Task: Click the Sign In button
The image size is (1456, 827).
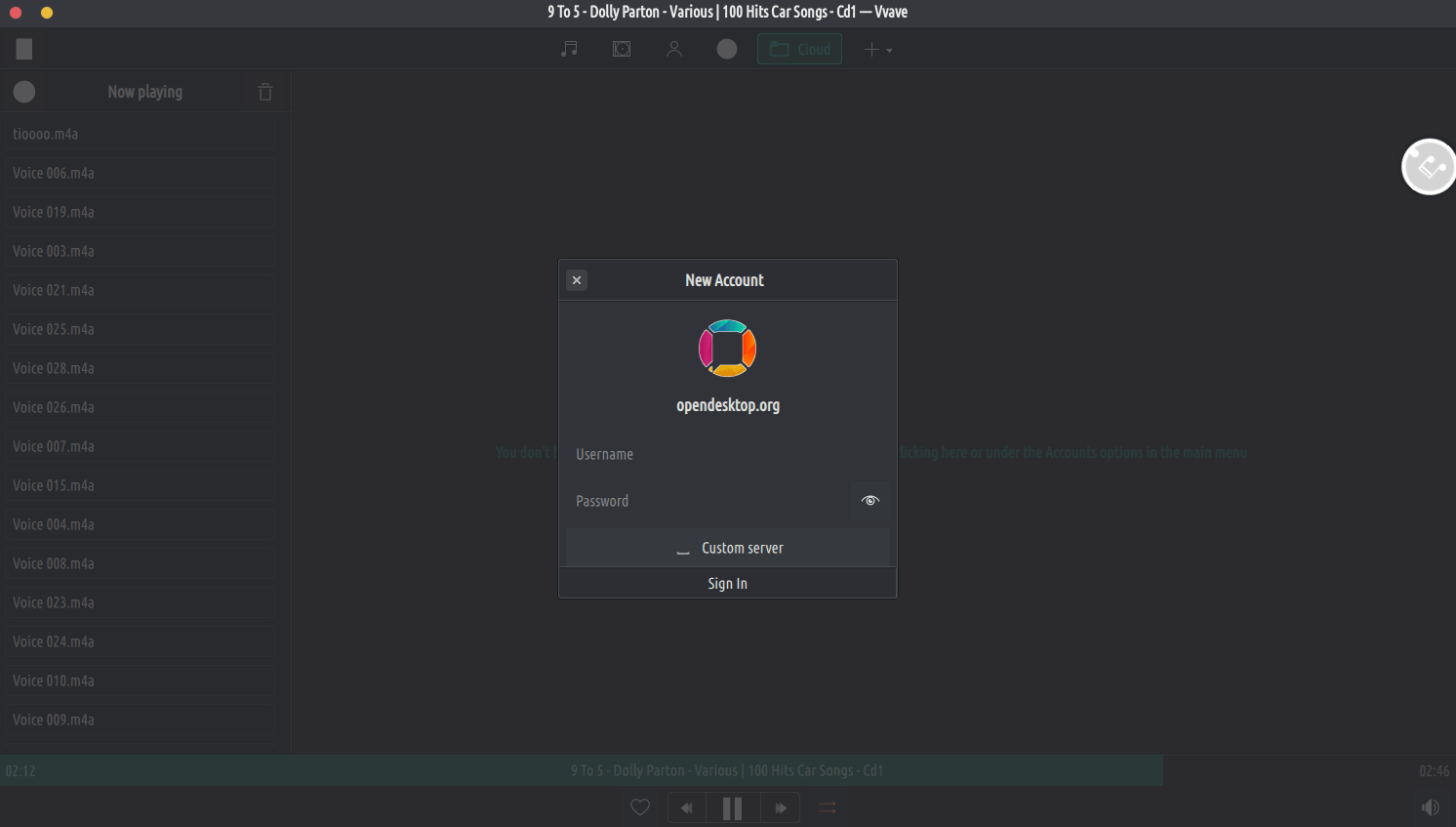Action: [727, 584]
